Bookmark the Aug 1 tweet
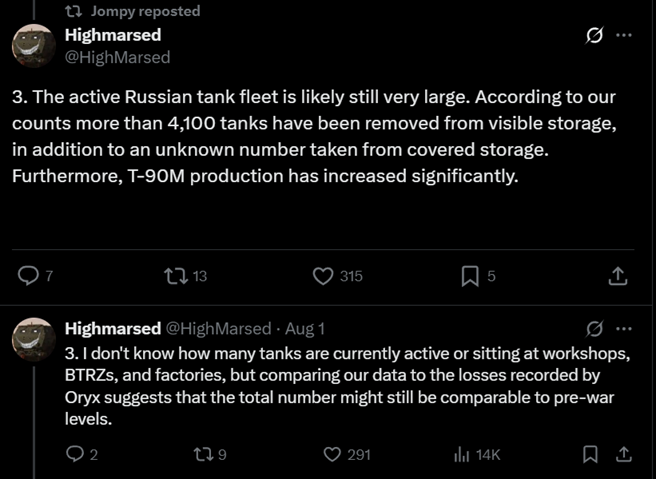The height and width of the screenshot is (479, 656). [590, 455]
